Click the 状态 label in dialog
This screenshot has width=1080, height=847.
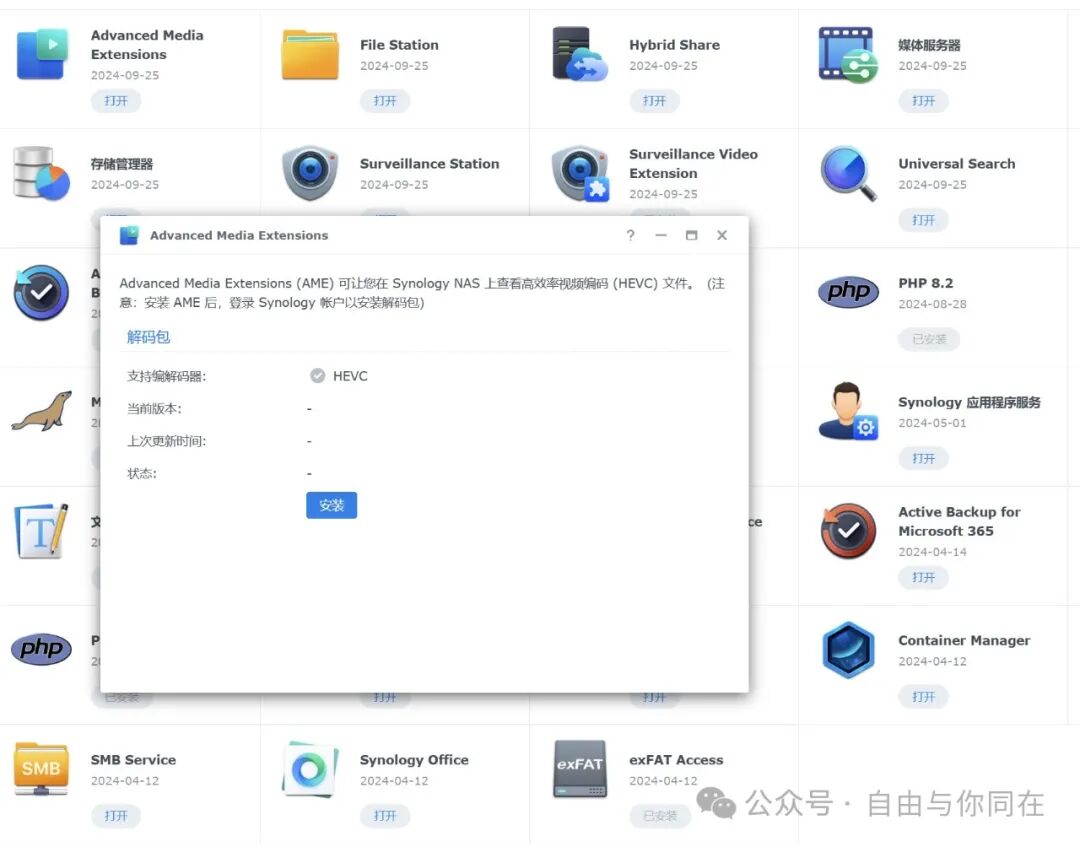[142, 473]
